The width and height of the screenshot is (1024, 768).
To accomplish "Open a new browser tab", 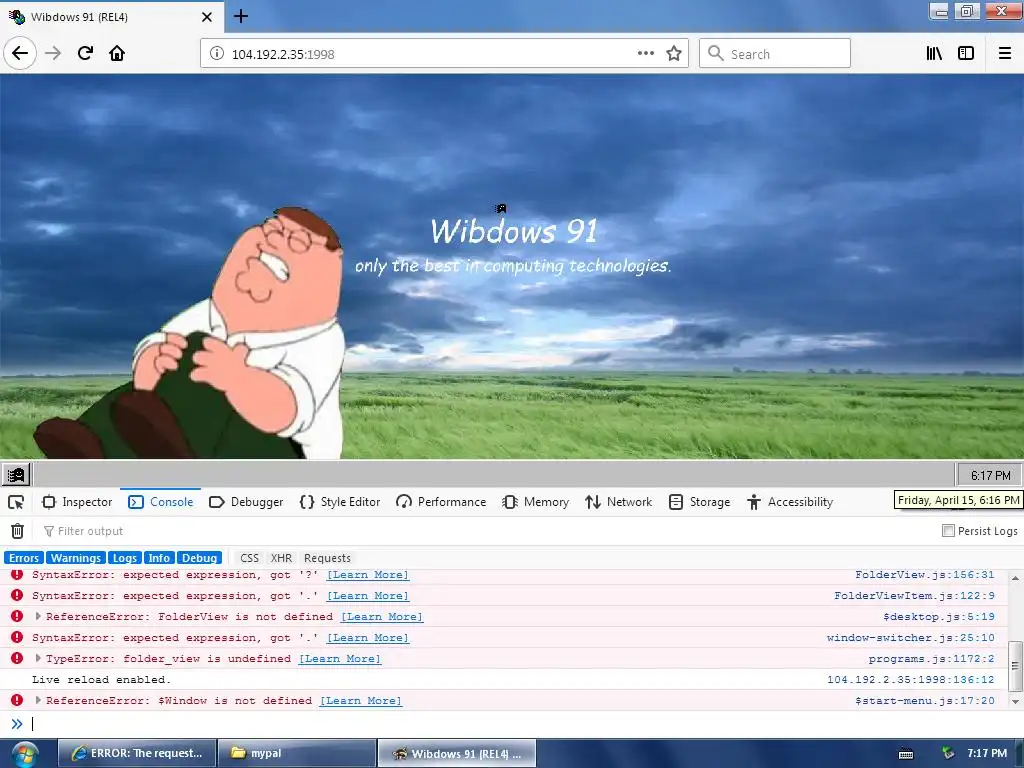I will pyautogui.click(x=240, y=16).
